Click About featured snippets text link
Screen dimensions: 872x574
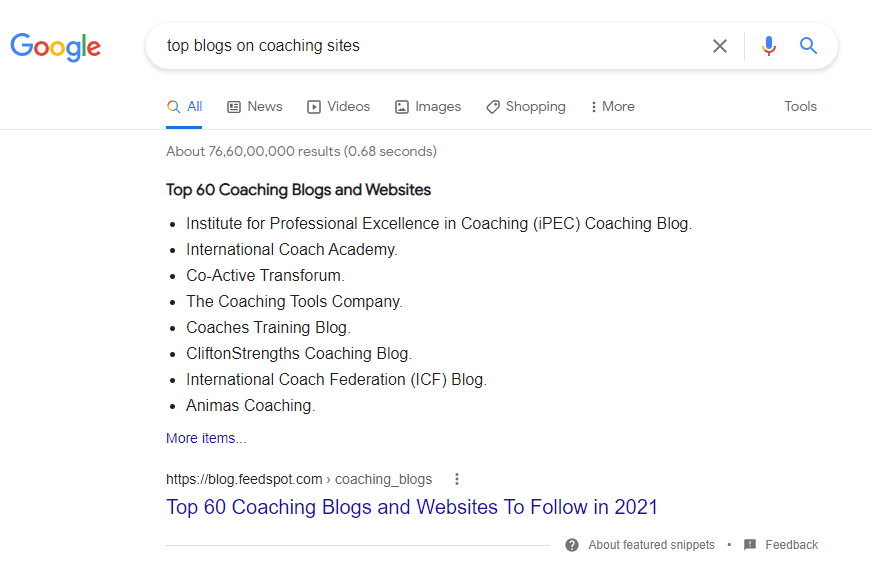coord(651,545)
